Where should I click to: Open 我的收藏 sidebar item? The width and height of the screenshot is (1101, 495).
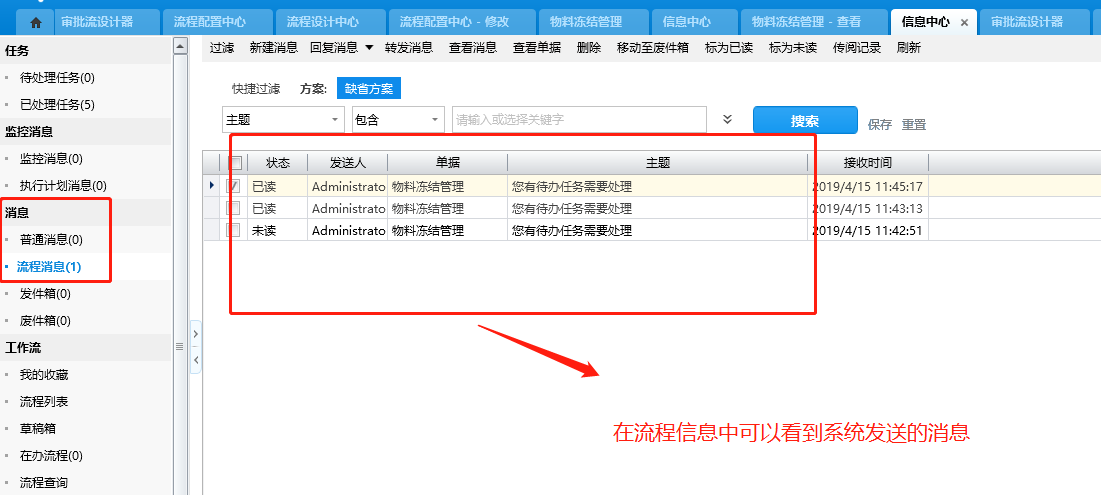pyautogui.click(x=44, y=375)
